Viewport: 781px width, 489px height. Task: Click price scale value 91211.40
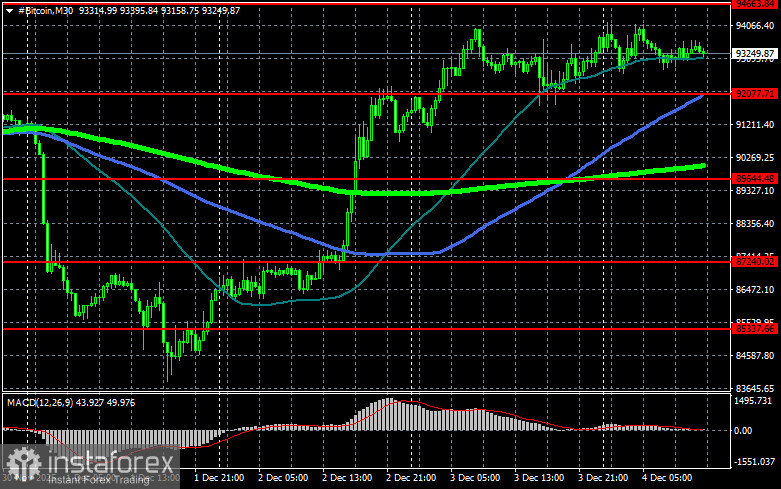[755, 124]
